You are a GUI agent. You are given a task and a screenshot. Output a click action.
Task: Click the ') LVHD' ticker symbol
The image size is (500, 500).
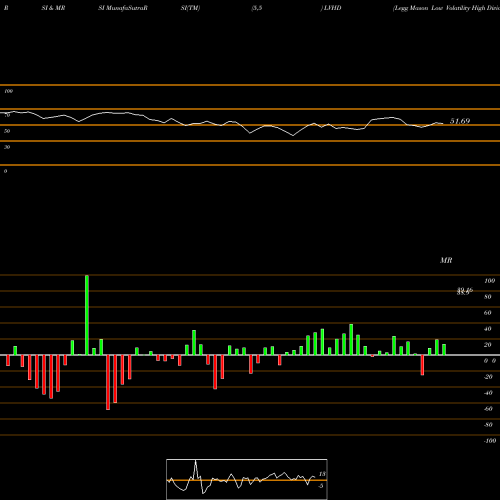coord(331,8)
